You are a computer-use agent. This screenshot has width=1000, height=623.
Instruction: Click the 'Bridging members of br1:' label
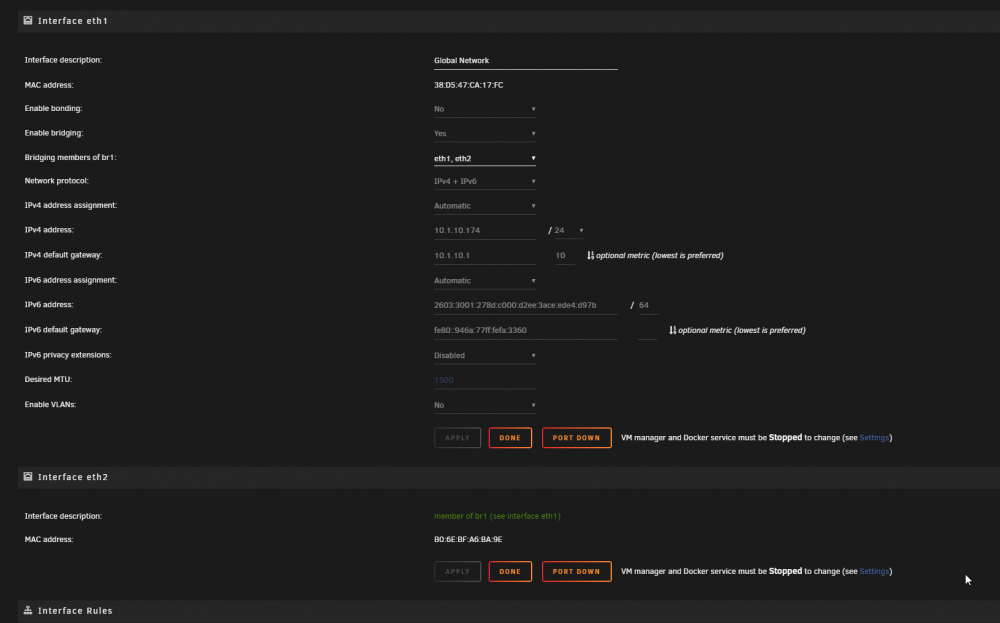70,157
